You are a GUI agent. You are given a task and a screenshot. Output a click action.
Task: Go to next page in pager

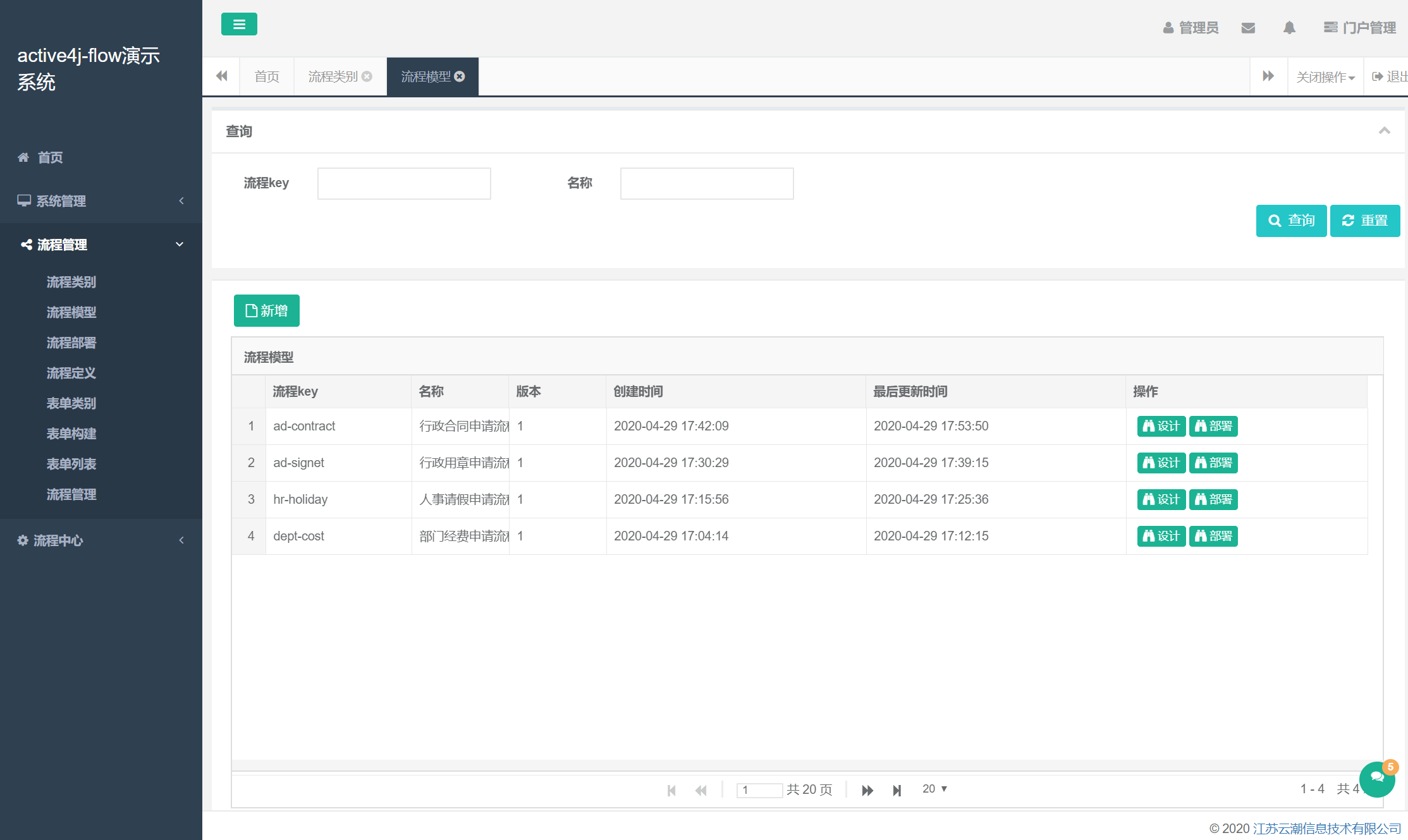coord(867,790)
